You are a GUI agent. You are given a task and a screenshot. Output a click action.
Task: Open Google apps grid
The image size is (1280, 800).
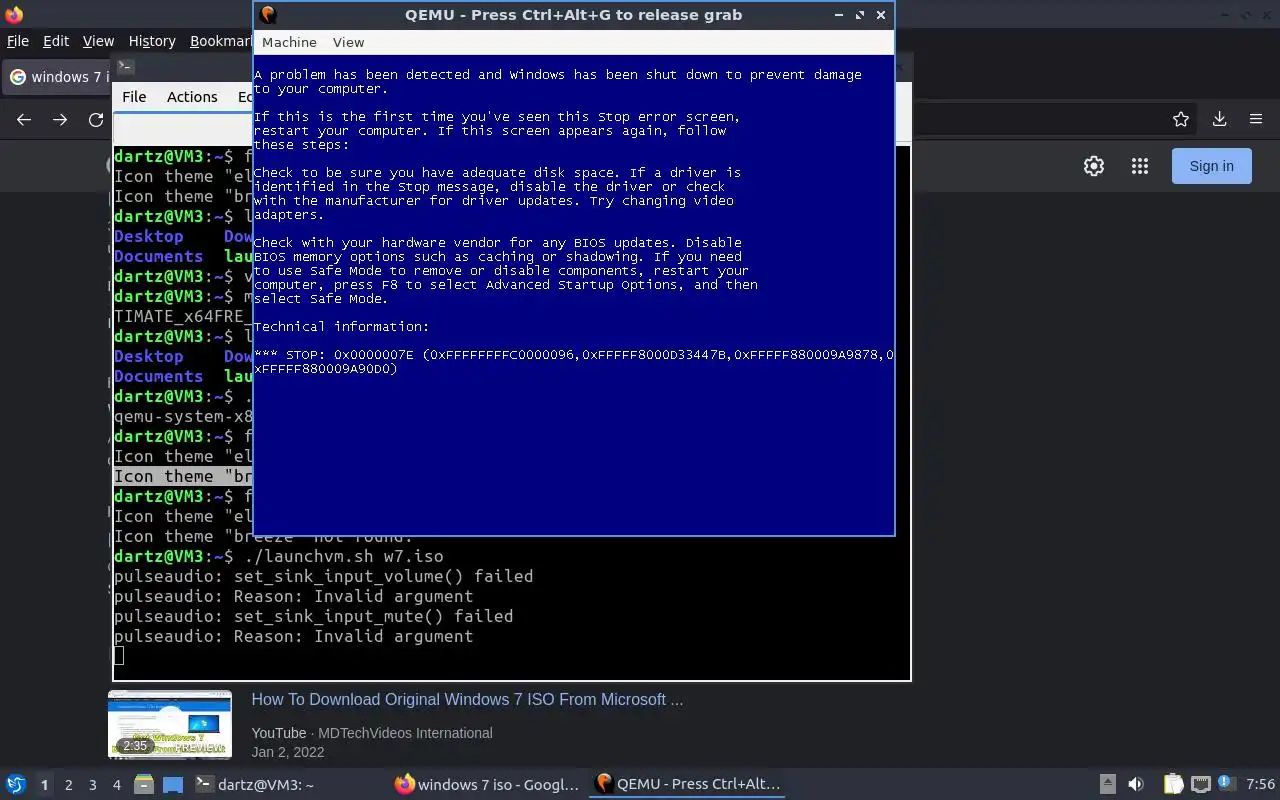tap(1139, 166)
